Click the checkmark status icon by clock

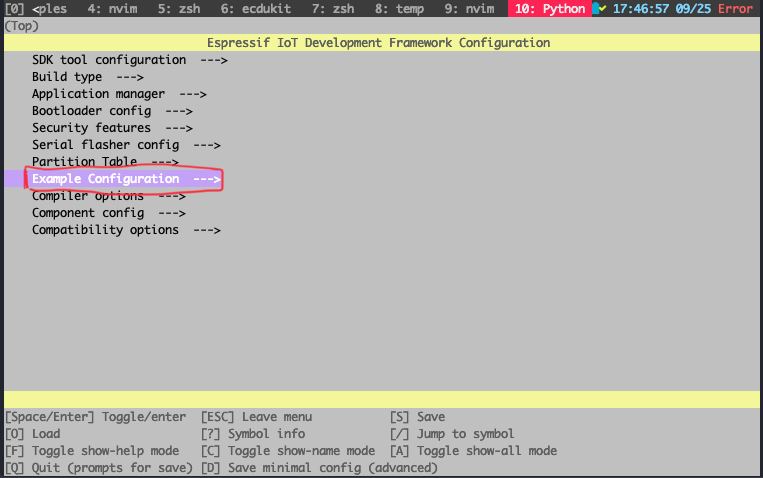[599, 9]
